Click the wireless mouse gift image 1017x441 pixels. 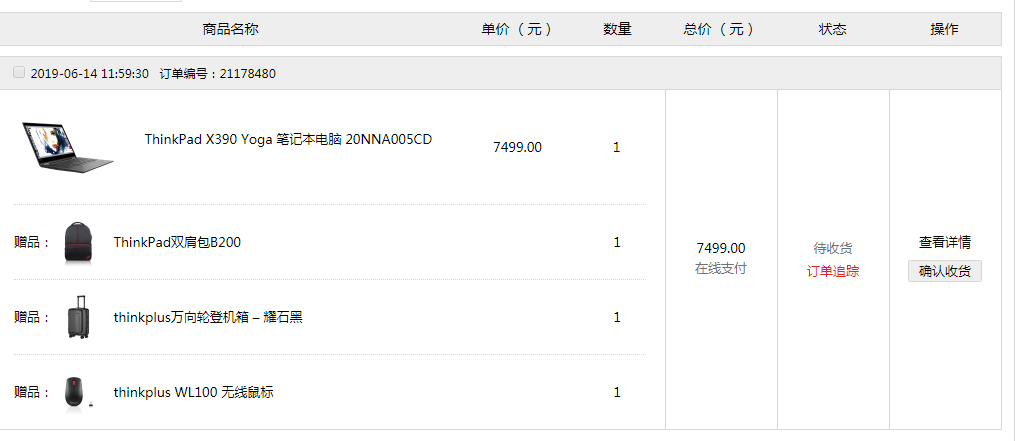(x=78, y=392)
